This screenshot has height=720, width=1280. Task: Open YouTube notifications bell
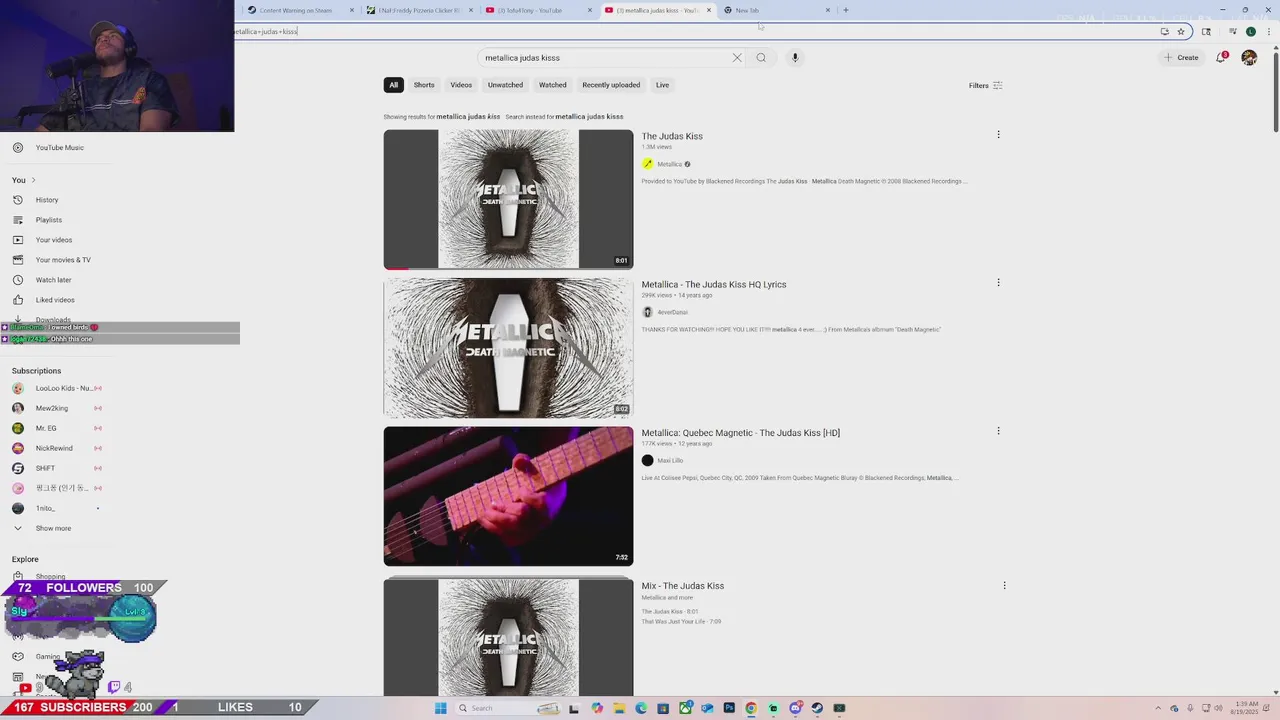tap(1221, 58)
